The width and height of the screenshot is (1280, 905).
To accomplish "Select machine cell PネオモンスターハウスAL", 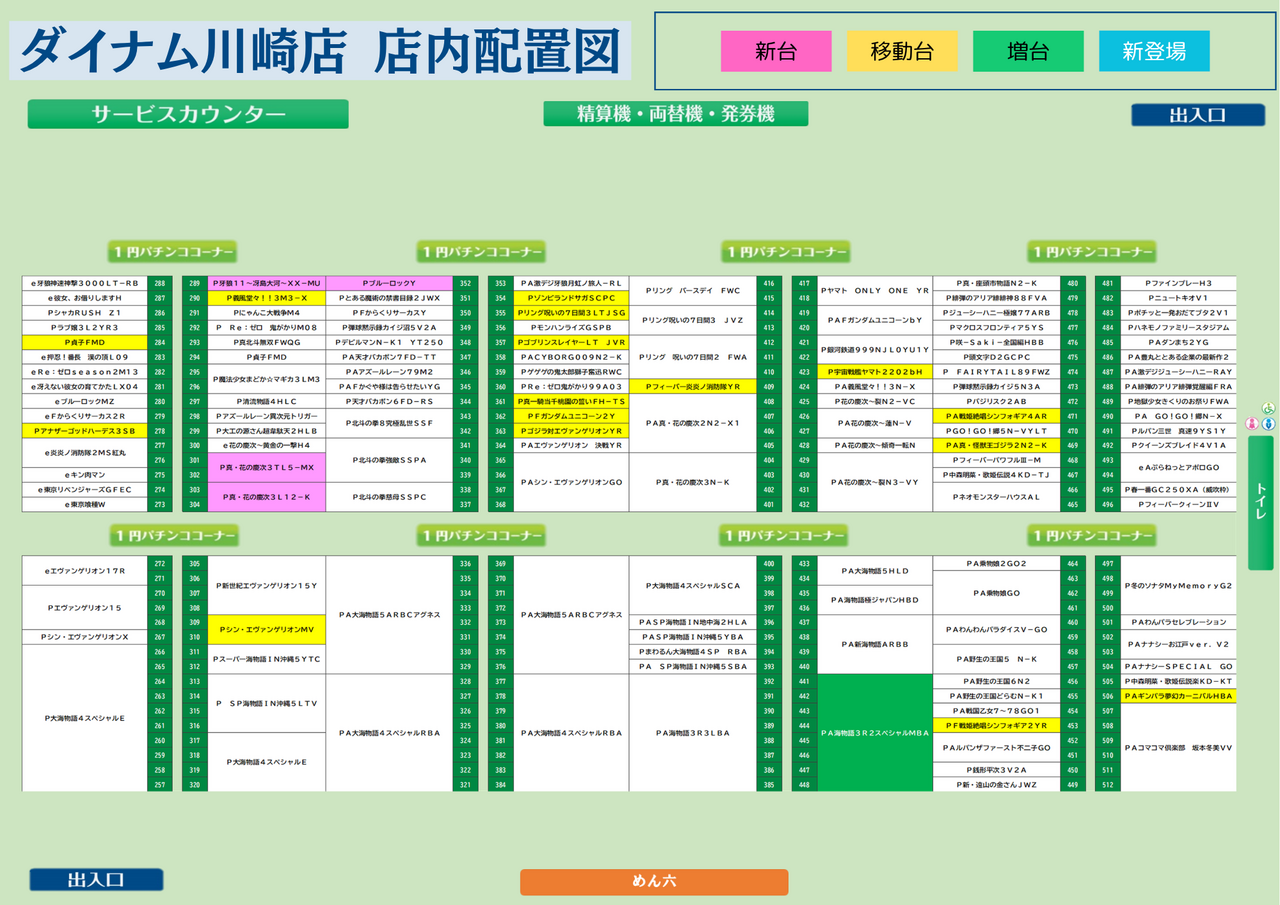I will pyautogui.click(x=996, y=497).
